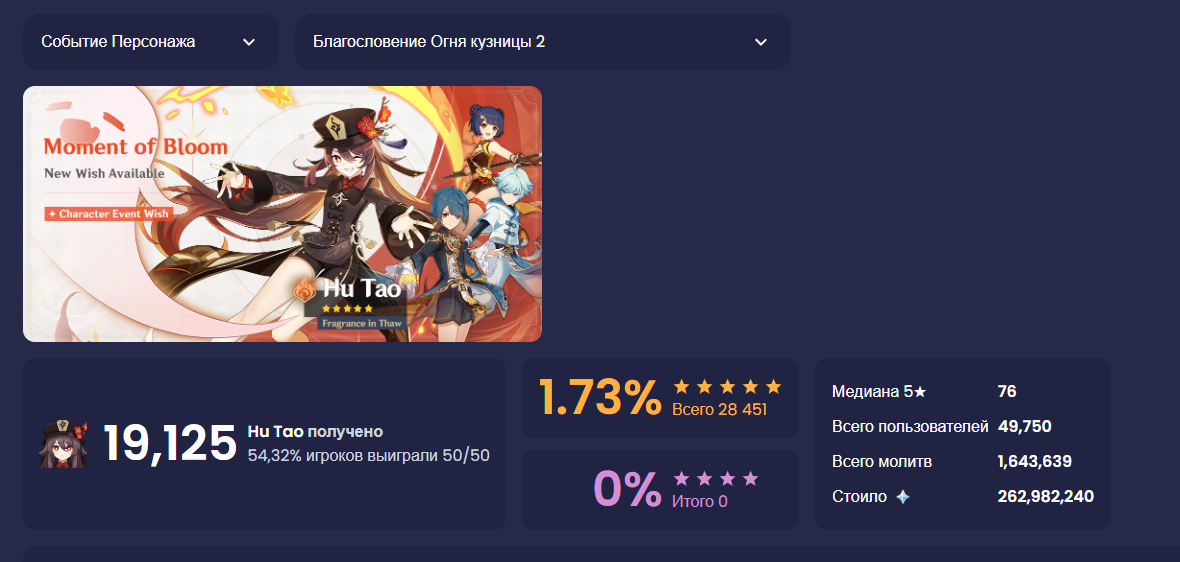Click the chevron arrow in Событие Персонажа selector
The image size is (1180, 562).
pyautogui.click(x=249, y=42)
